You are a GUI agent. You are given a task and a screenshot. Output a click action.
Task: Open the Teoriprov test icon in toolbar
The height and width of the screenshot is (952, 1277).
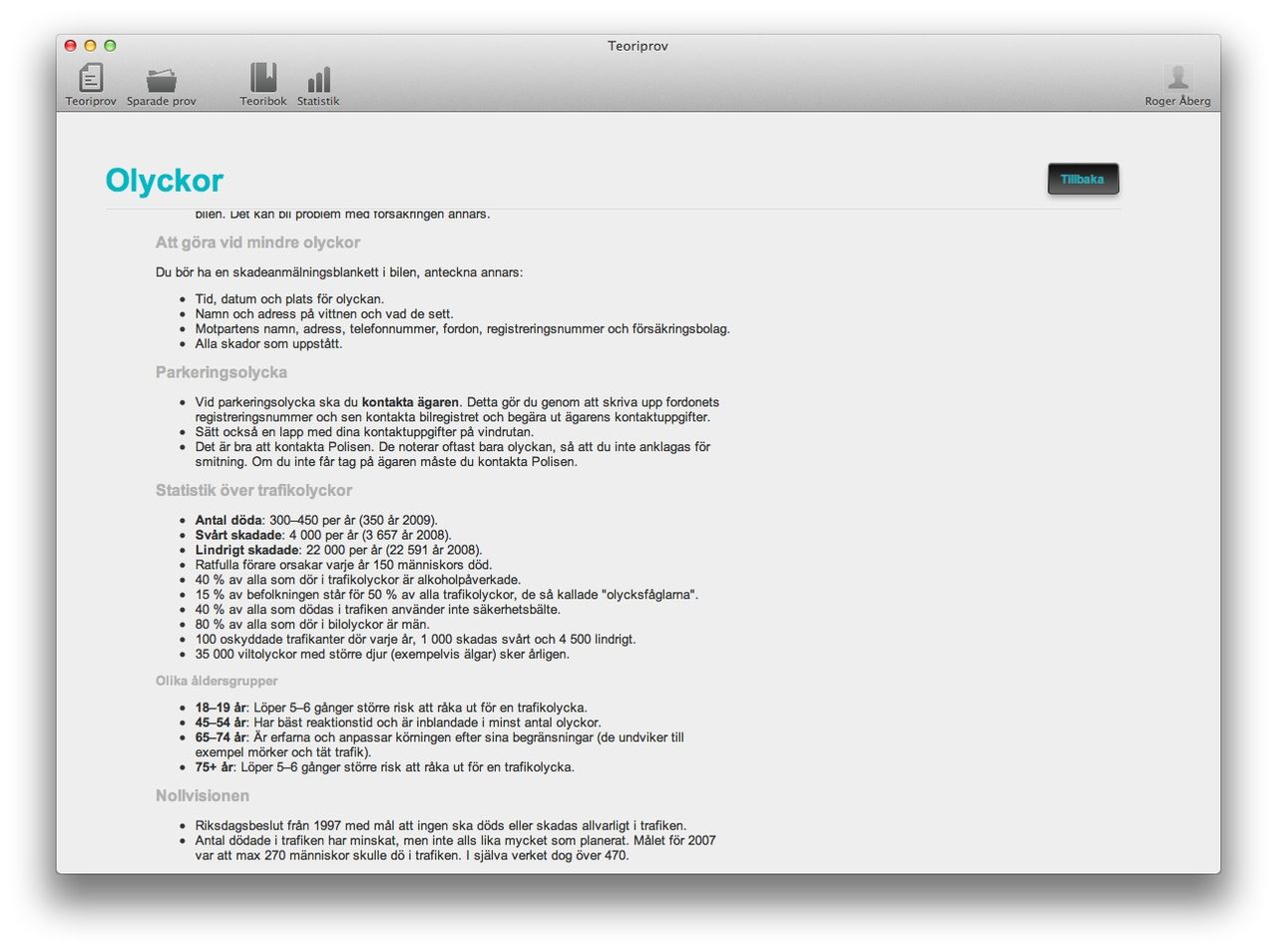pos(91,79)
